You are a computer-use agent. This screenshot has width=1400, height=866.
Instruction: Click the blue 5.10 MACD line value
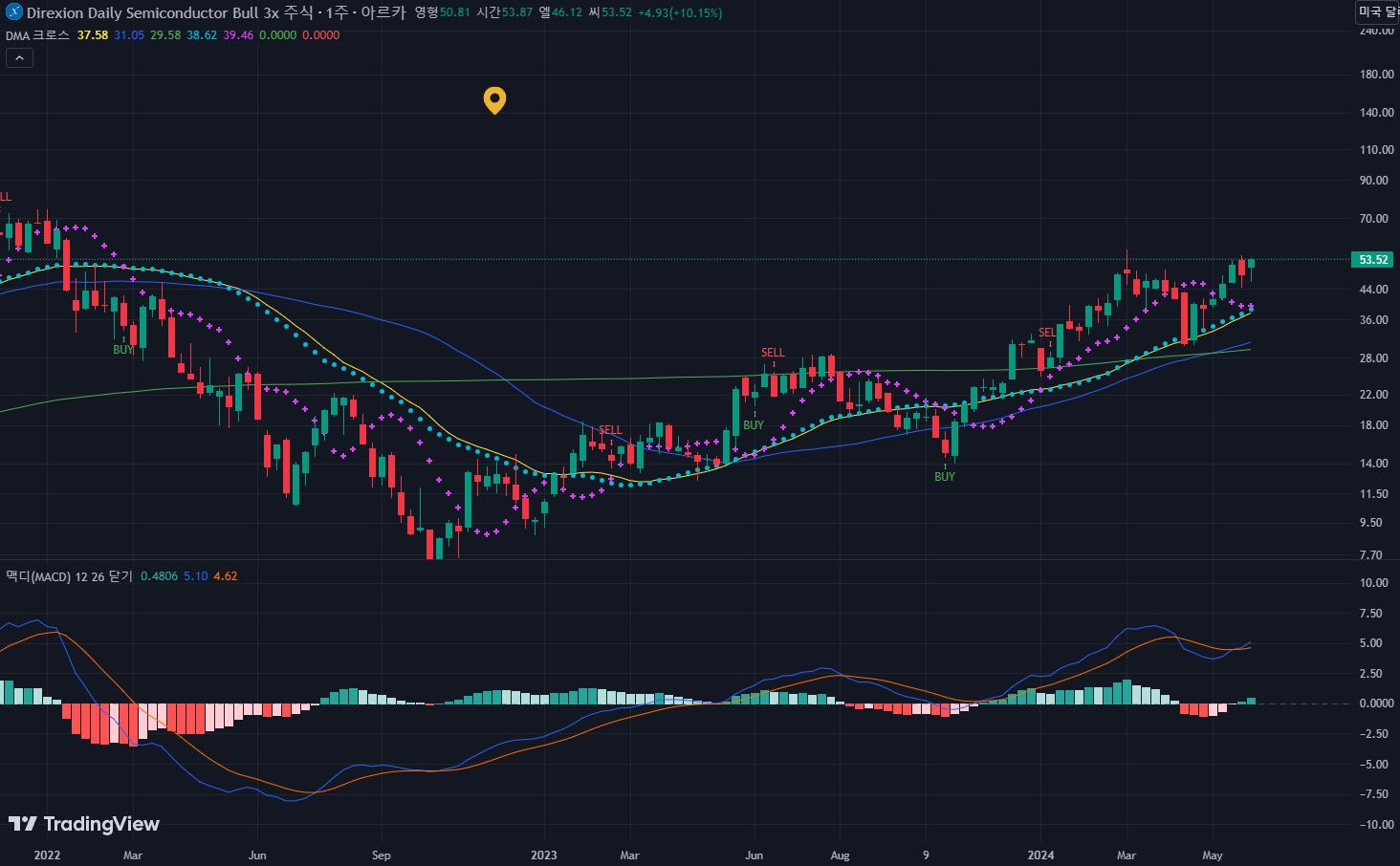pyautogui.click(x=195, y=576)
